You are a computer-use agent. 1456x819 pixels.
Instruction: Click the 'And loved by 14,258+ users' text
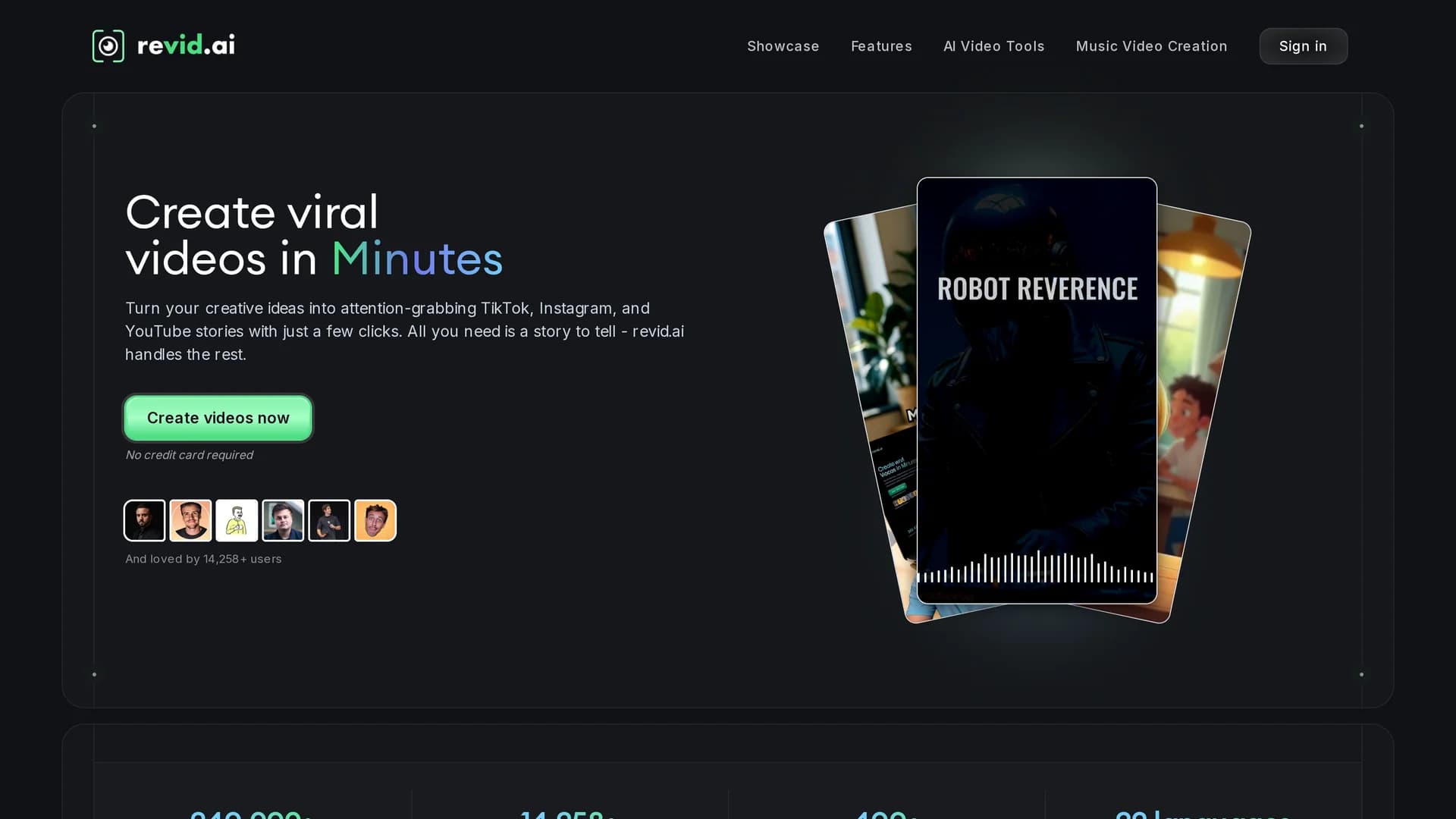tap(203, 559)
